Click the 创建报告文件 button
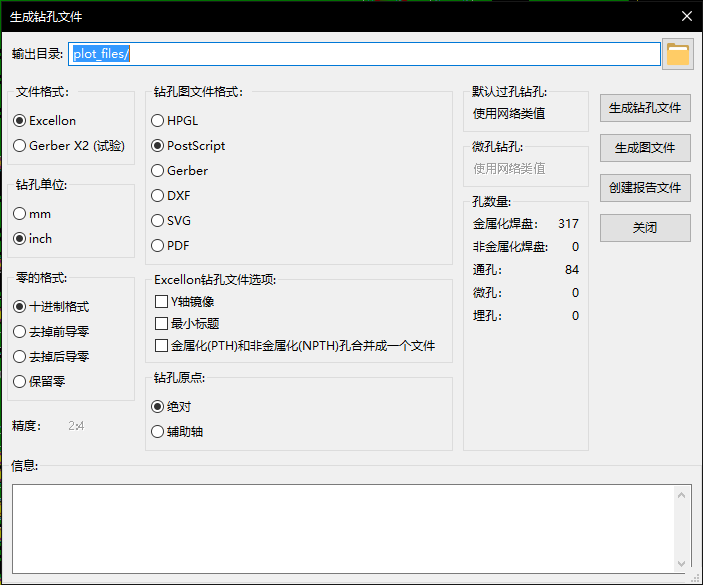Viewport: 703px width, 585px height. 645,188
